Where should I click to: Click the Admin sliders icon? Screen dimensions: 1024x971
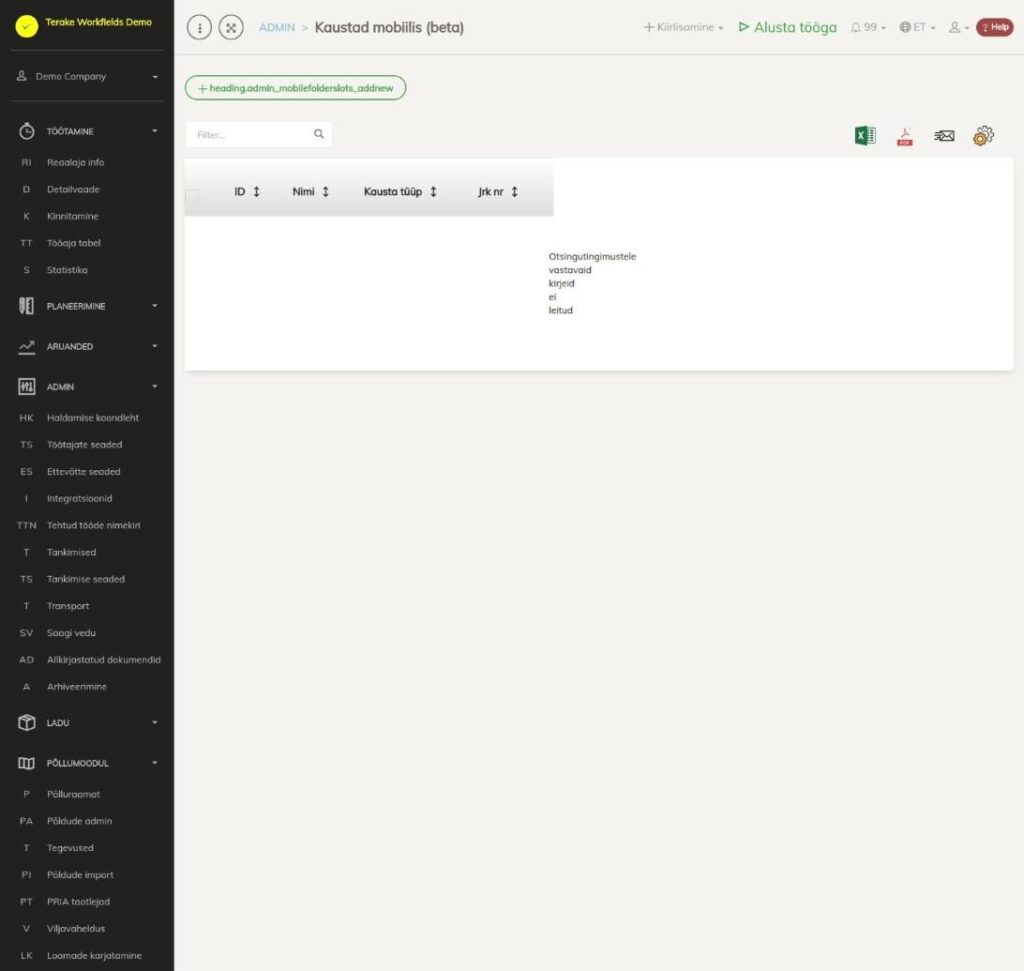pos(26,387)
